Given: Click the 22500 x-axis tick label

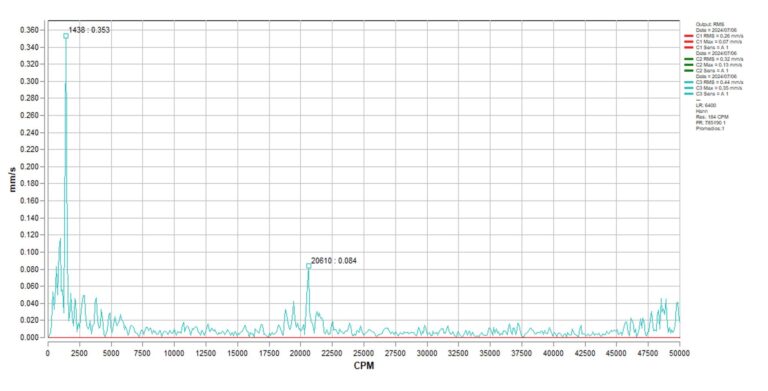Looking at the screenshot, I should click(x=332, y=353).
